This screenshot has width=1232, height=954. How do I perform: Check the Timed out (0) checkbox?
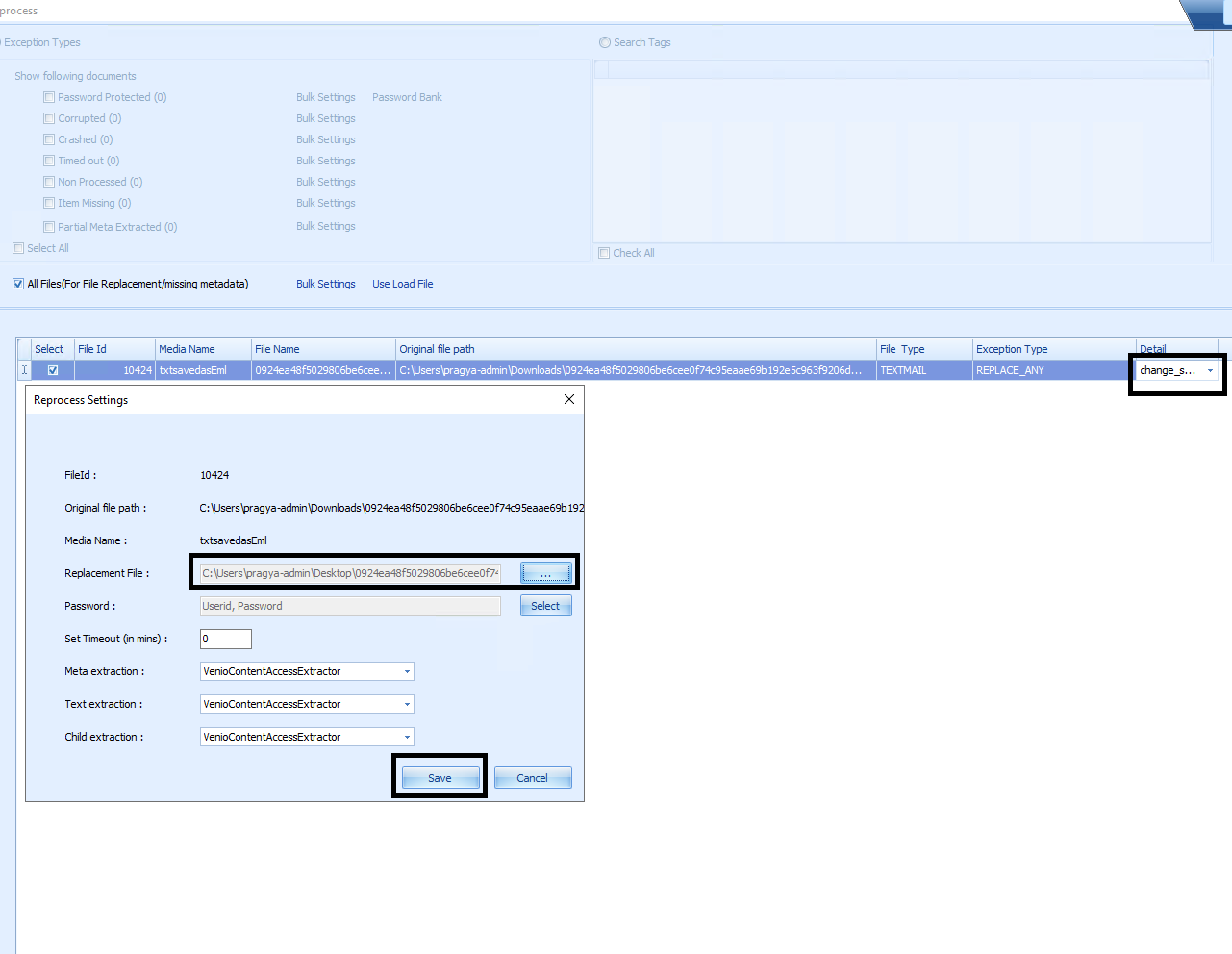pos(49,161)
